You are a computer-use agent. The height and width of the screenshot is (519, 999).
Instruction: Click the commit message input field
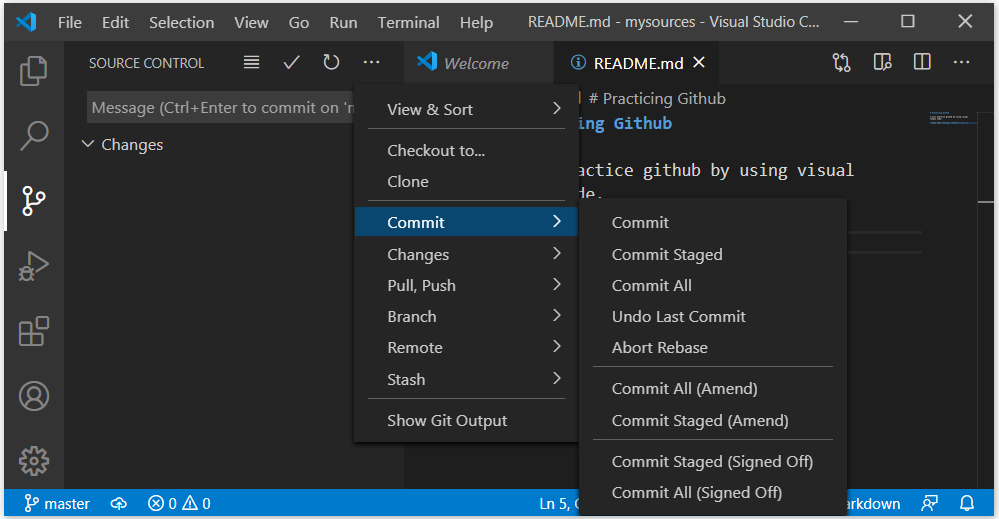[220, 108]
